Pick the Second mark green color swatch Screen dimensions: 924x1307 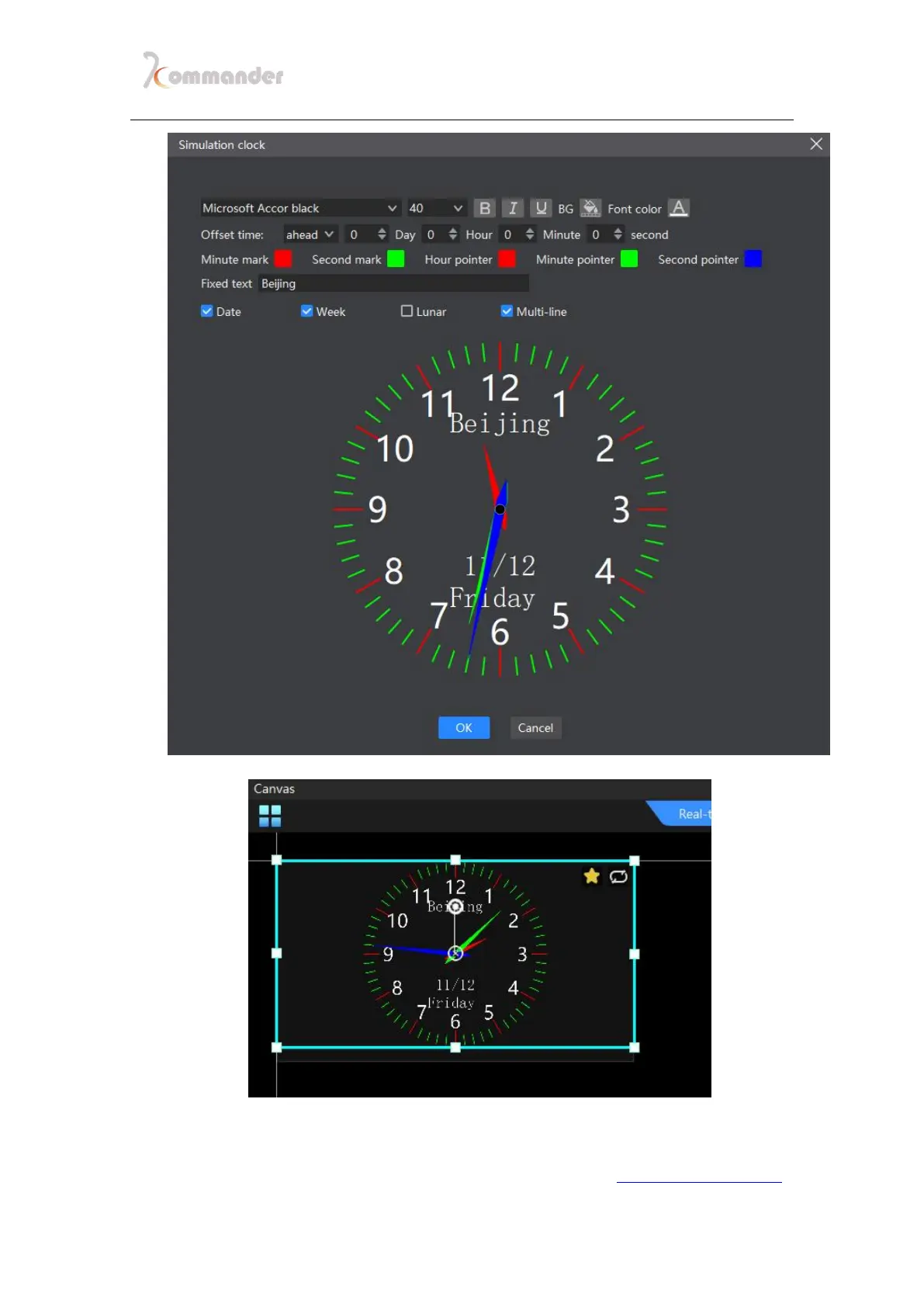click(396, 259)
